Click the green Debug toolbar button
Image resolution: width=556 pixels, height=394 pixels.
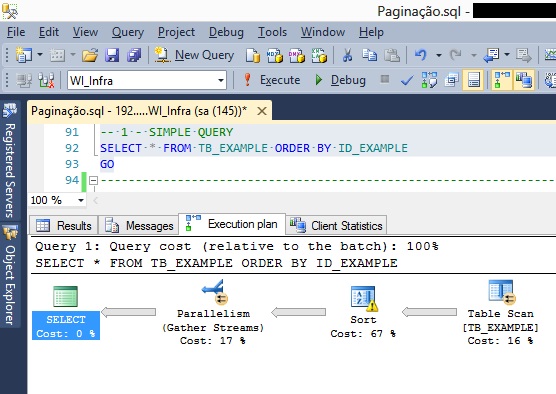[340, 80]
